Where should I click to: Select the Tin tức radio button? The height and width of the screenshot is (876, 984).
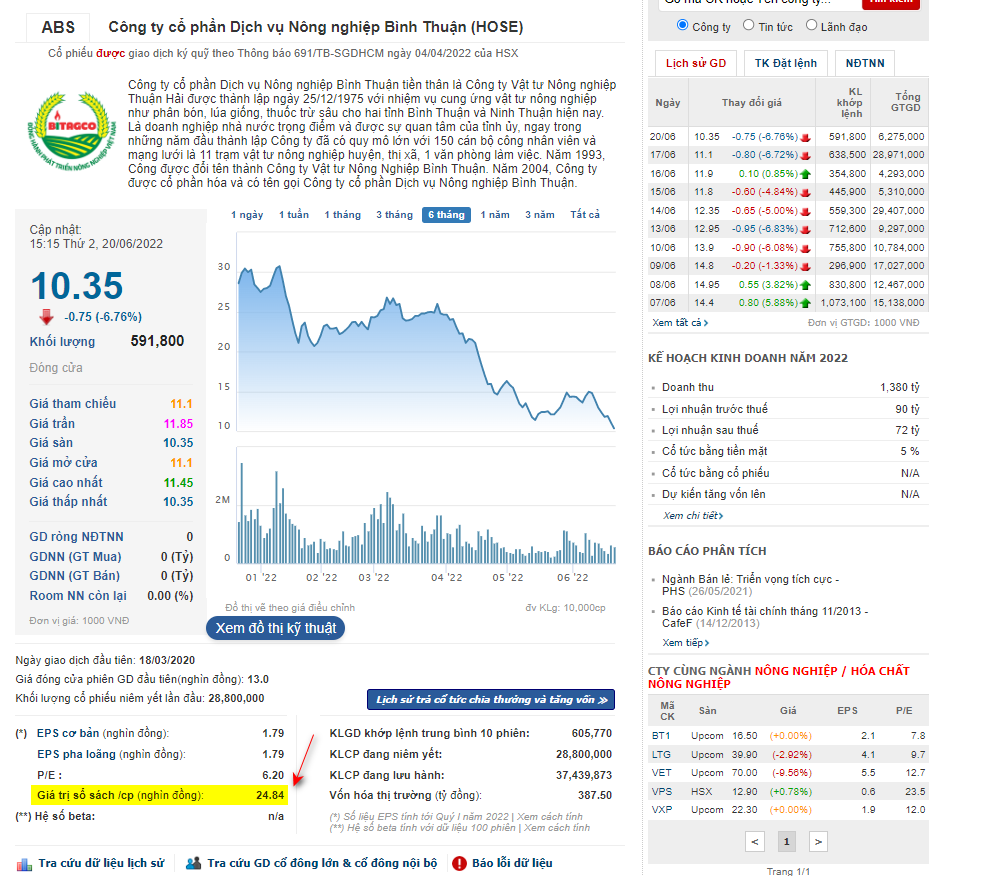point(749,25)
